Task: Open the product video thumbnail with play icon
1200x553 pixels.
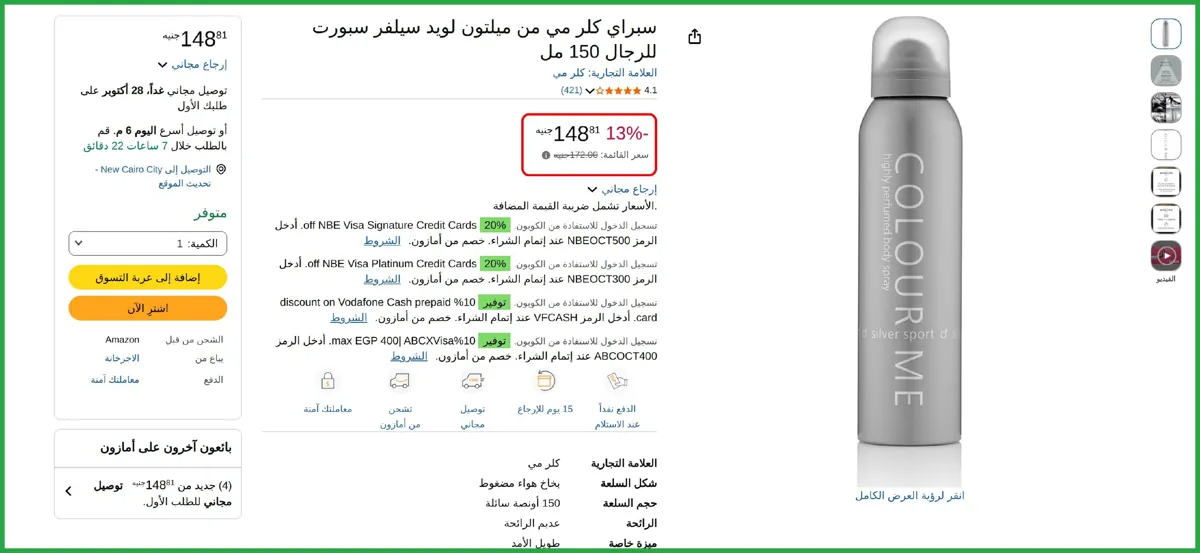Action: (x=1166, y=256)
